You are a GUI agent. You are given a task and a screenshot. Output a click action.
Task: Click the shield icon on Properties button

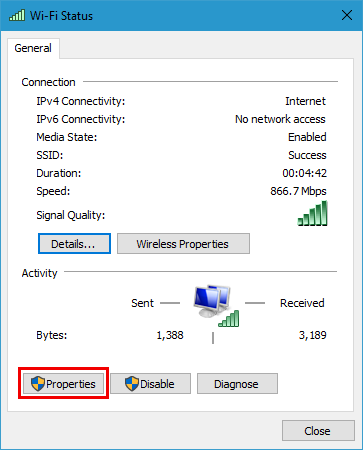tap(38, 384)
